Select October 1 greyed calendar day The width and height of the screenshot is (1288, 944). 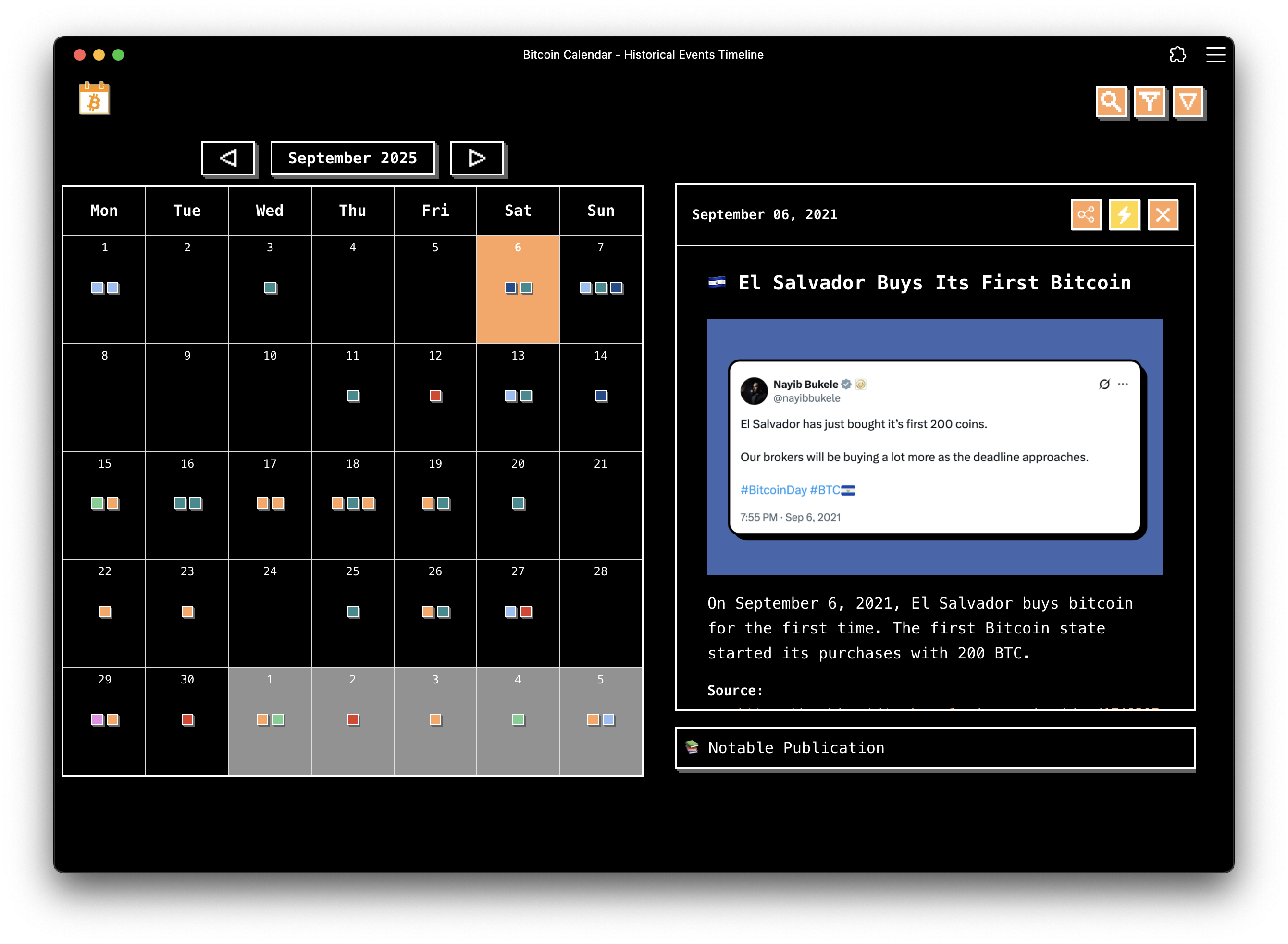270,722
